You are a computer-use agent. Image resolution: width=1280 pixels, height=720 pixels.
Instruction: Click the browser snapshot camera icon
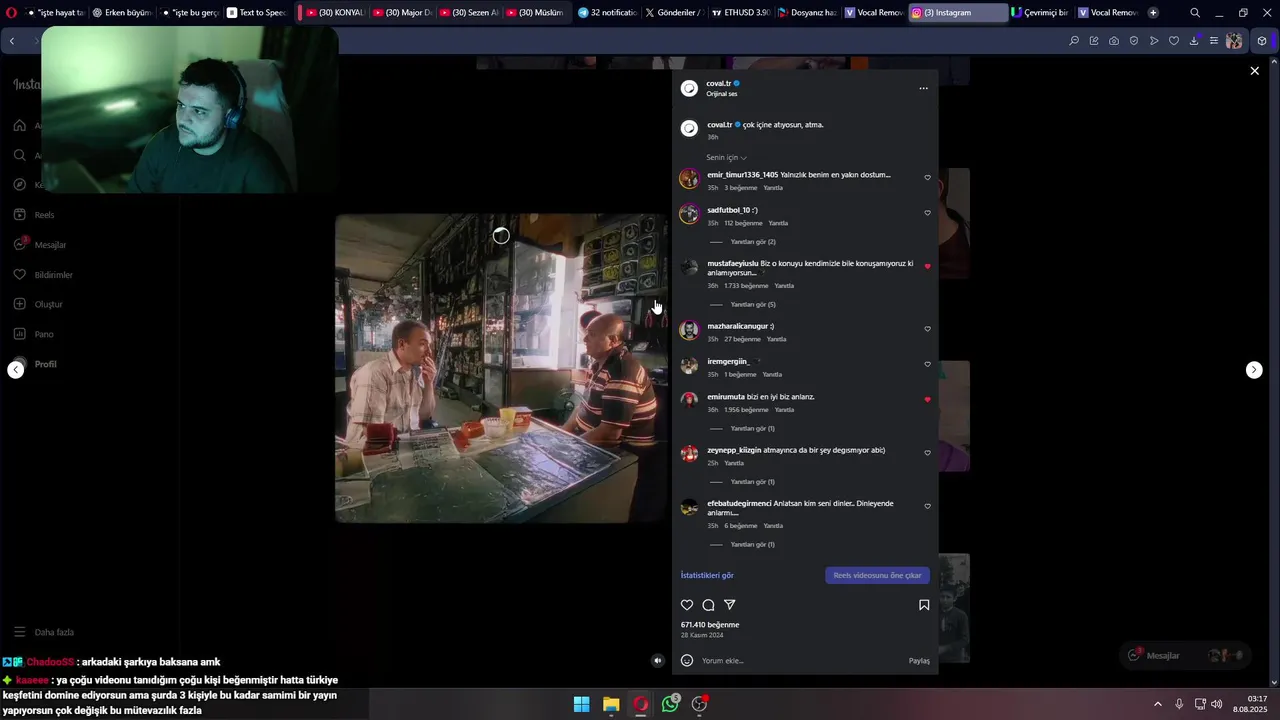(1114, 41)
